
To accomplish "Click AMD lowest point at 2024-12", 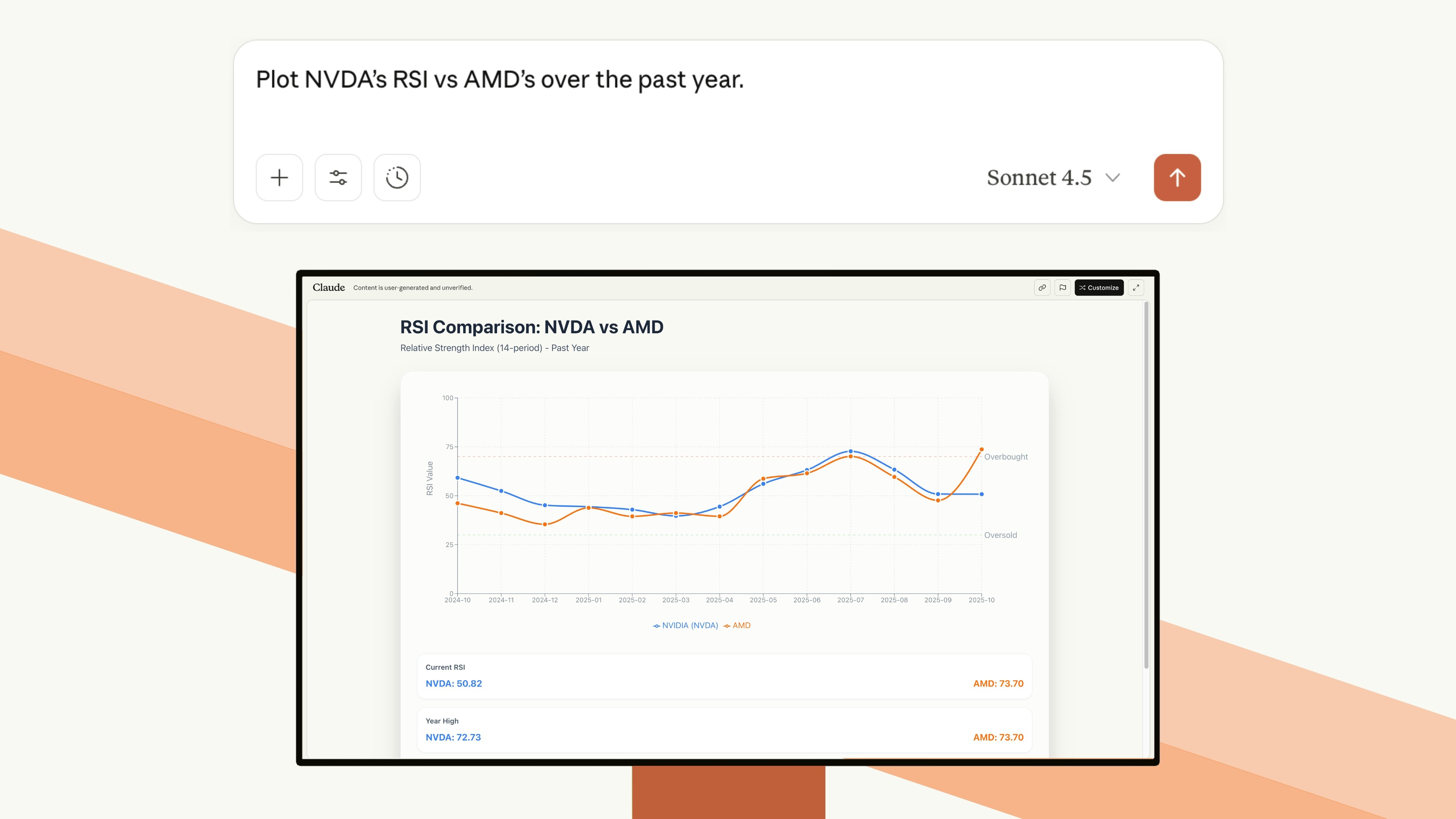I will (x=545, y=525).
